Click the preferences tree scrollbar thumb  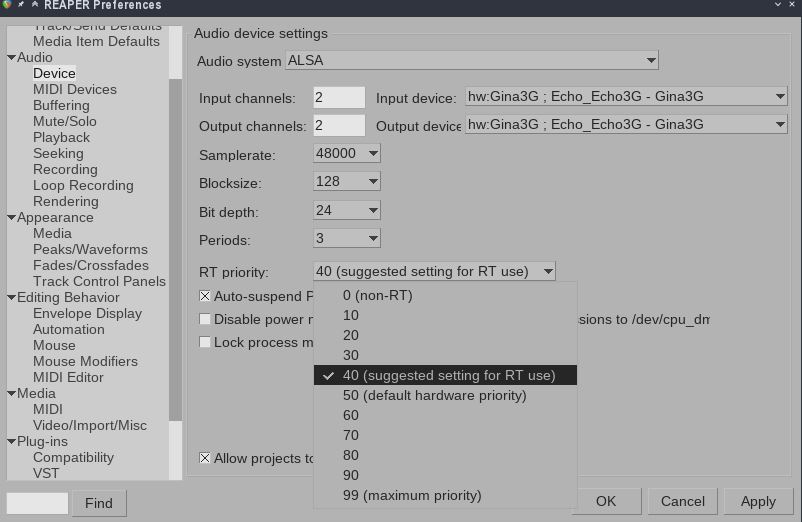175,249
